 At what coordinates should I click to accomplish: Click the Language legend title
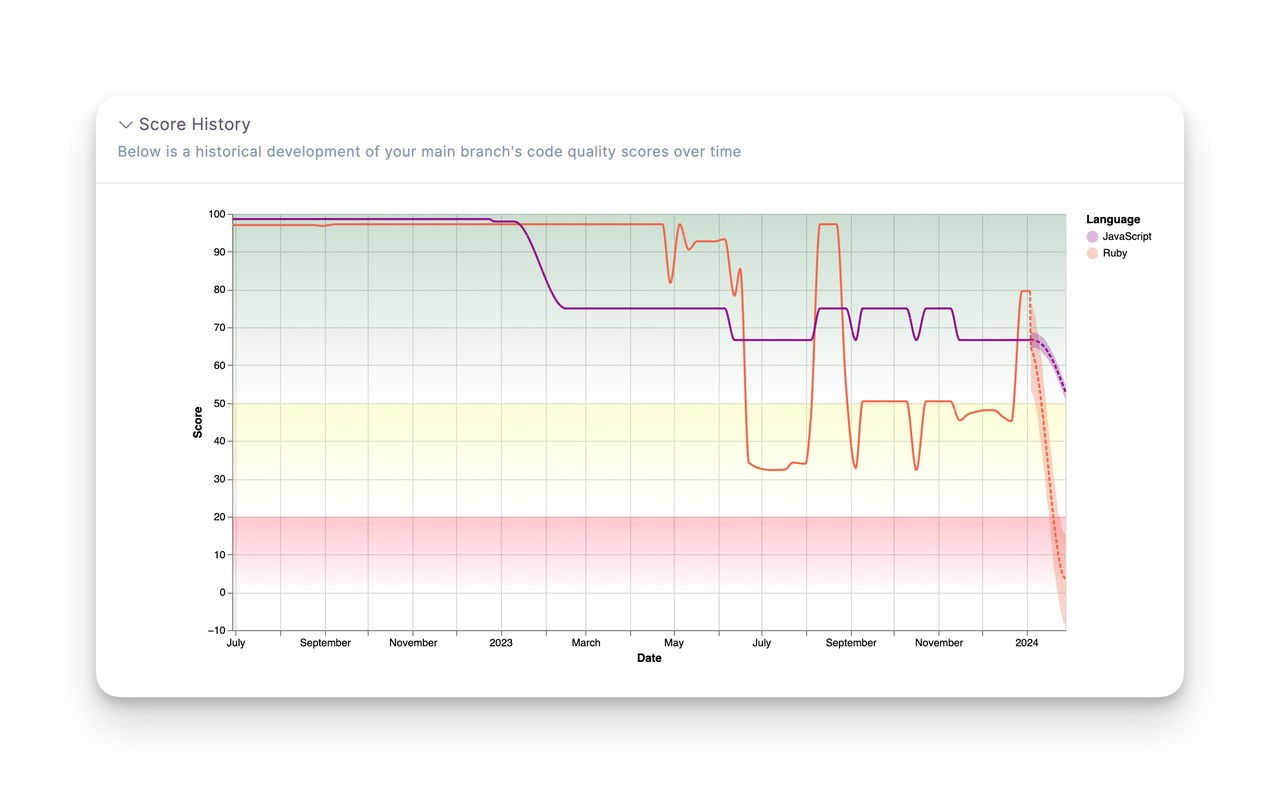pos(1113,219)
